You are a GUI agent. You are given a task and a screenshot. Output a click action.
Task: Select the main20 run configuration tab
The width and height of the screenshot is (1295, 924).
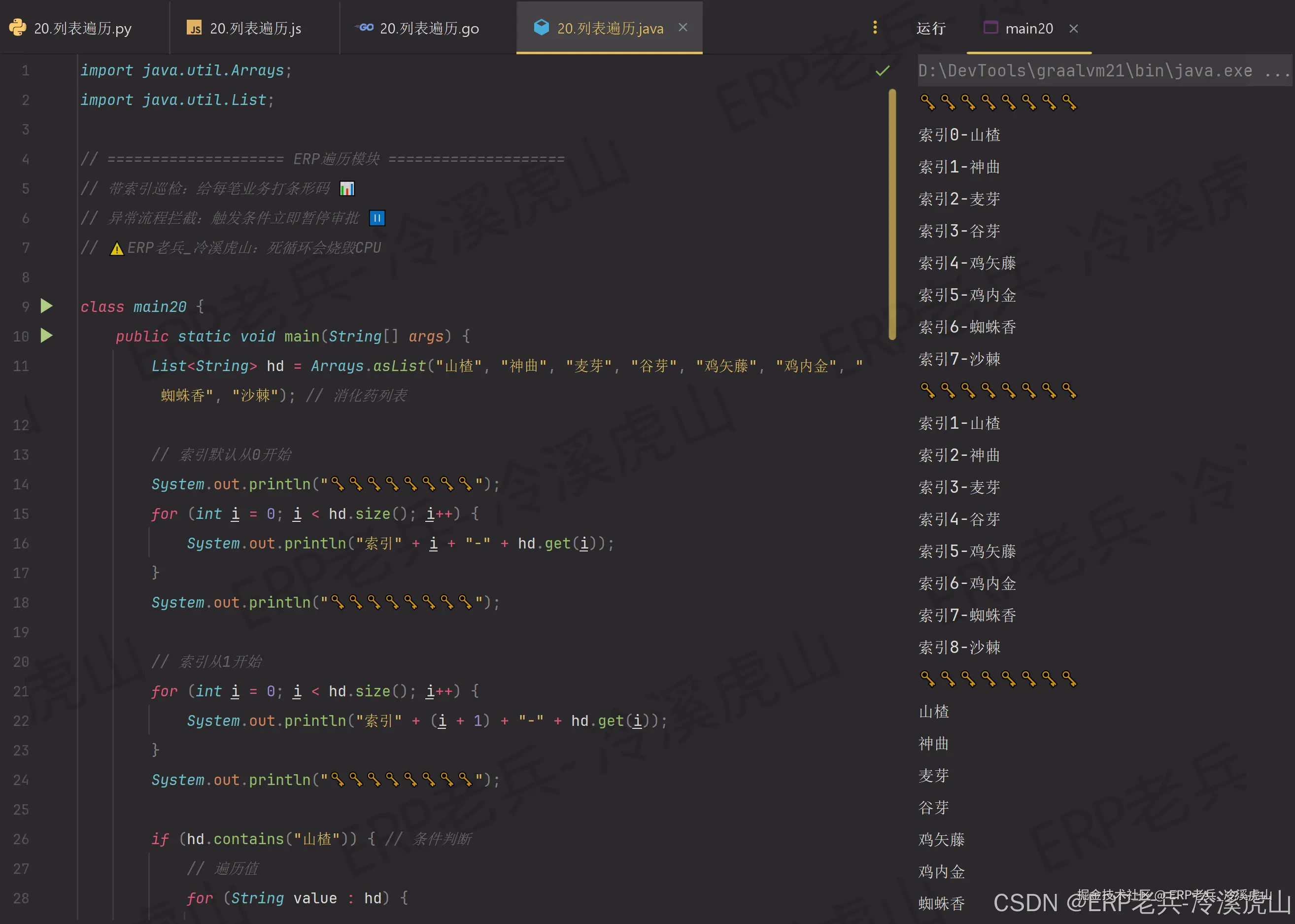(1029, 29)
